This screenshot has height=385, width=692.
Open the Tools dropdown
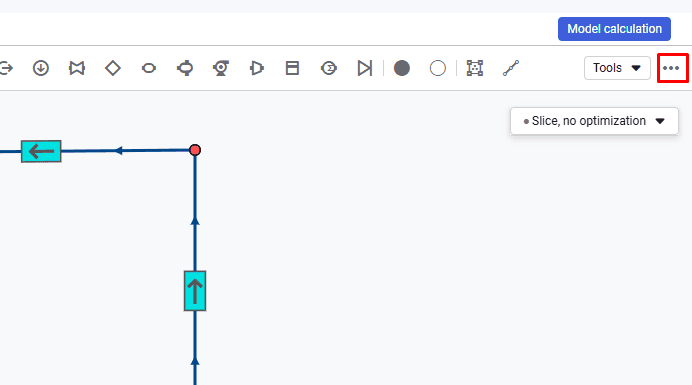(x=617, y=68)
